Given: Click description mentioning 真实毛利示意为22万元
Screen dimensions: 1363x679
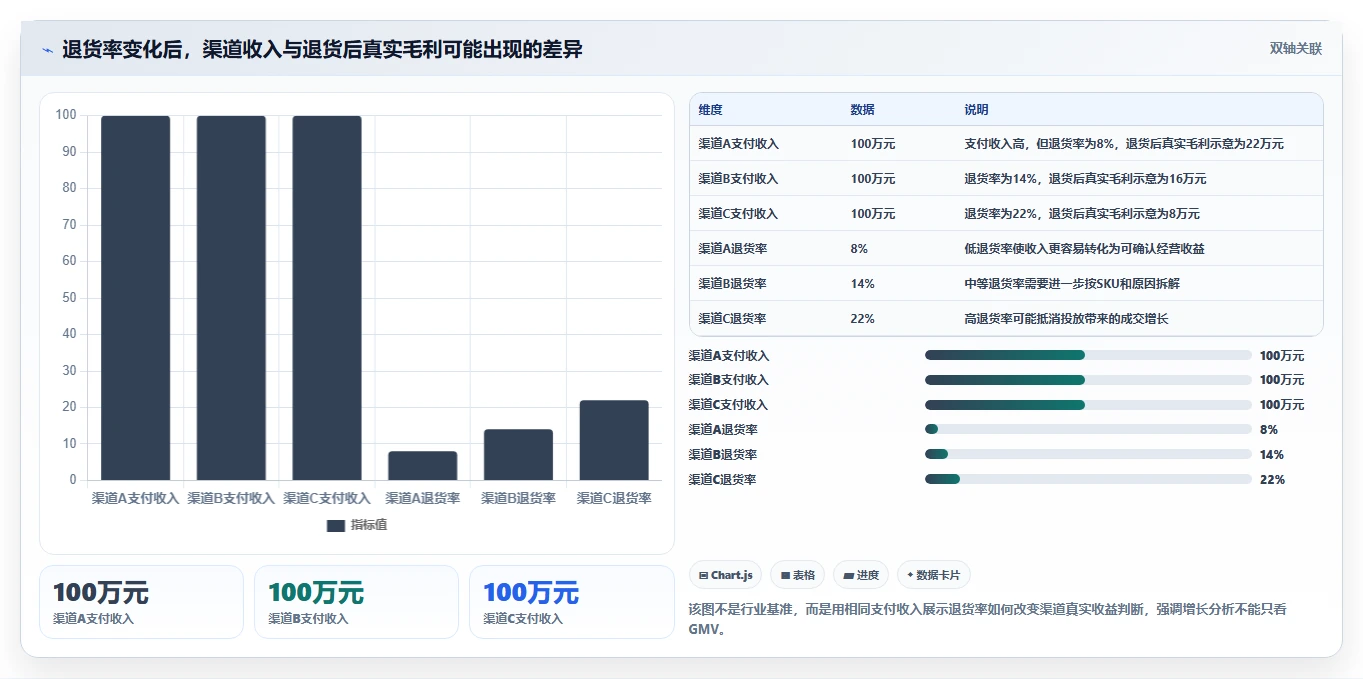Looking at the screenshot, I should (x=1124, y=144).
